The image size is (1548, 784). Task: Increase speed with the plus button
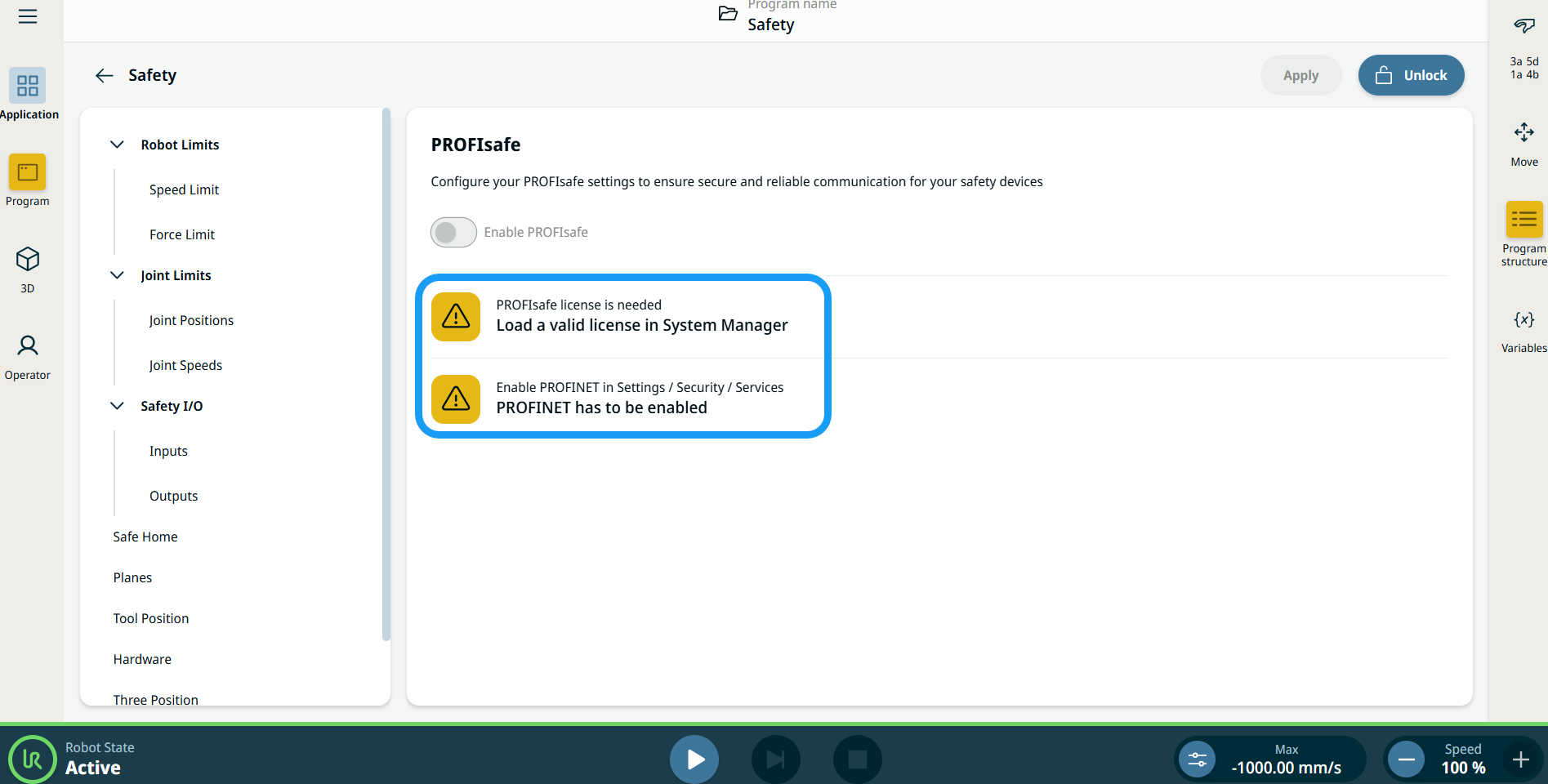click(1520, 759)
